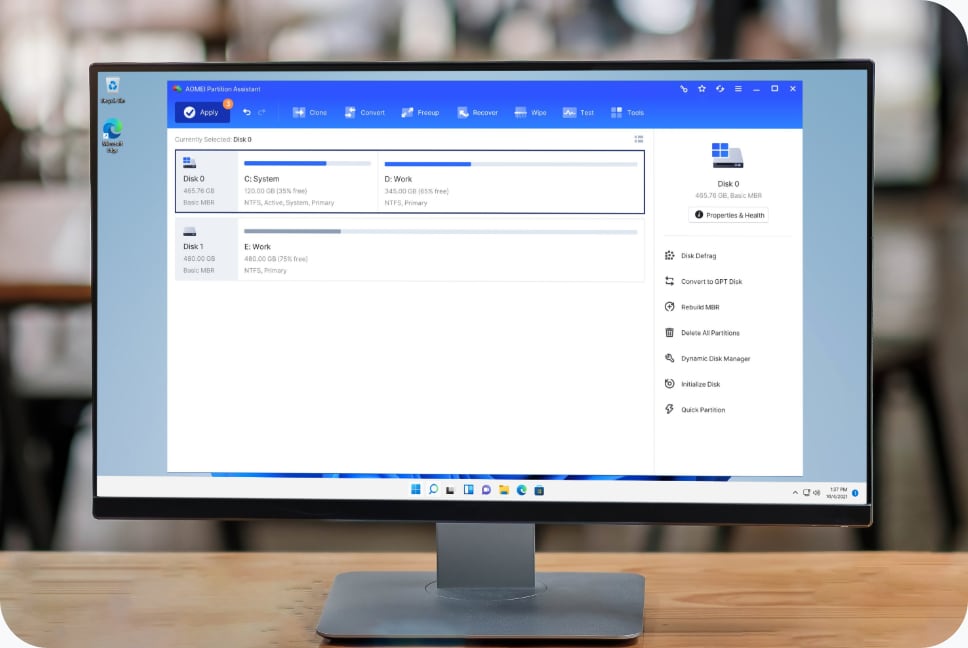
Task: Choose Wipe from the toolbar
Action: [x=531, y=112]
